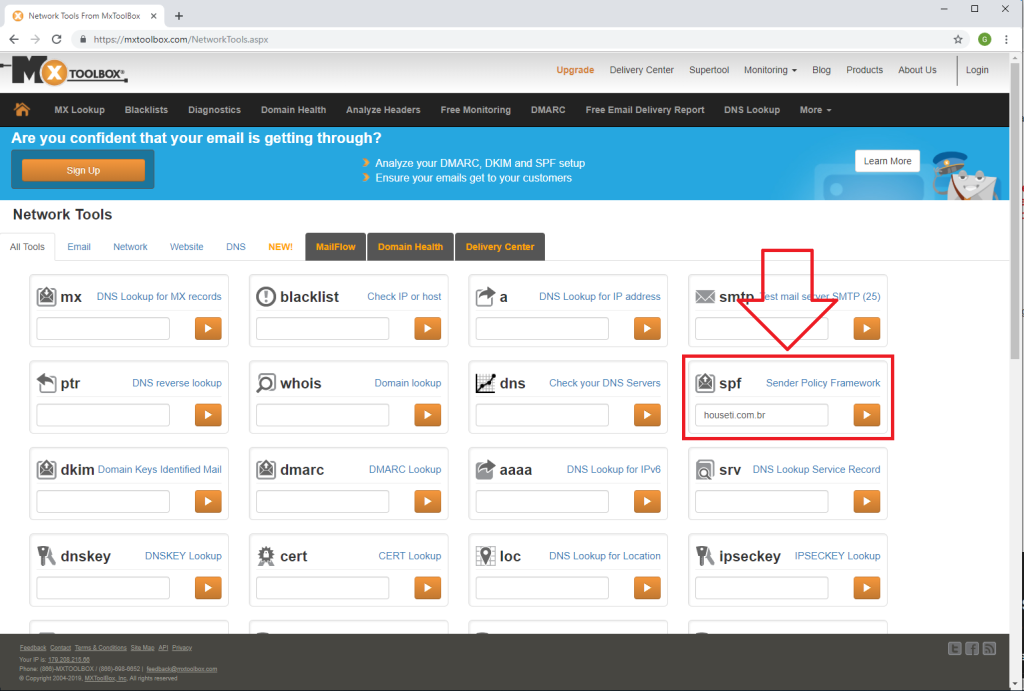The width and height of the screenshot is (1024, 691).
Task: Click the spf input containing houseti.com.br
Action: point(762,415)
